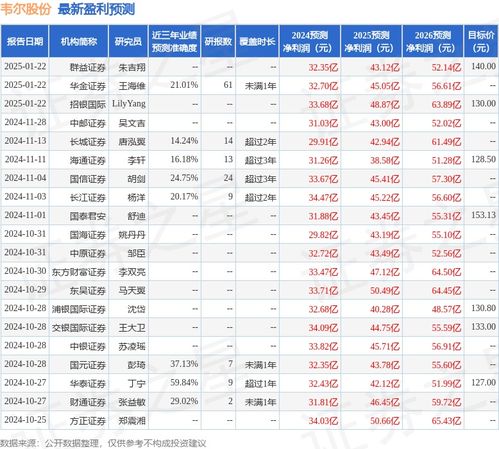Click target price 128.50
499x449 pixels.
click(x=483, y=159)
